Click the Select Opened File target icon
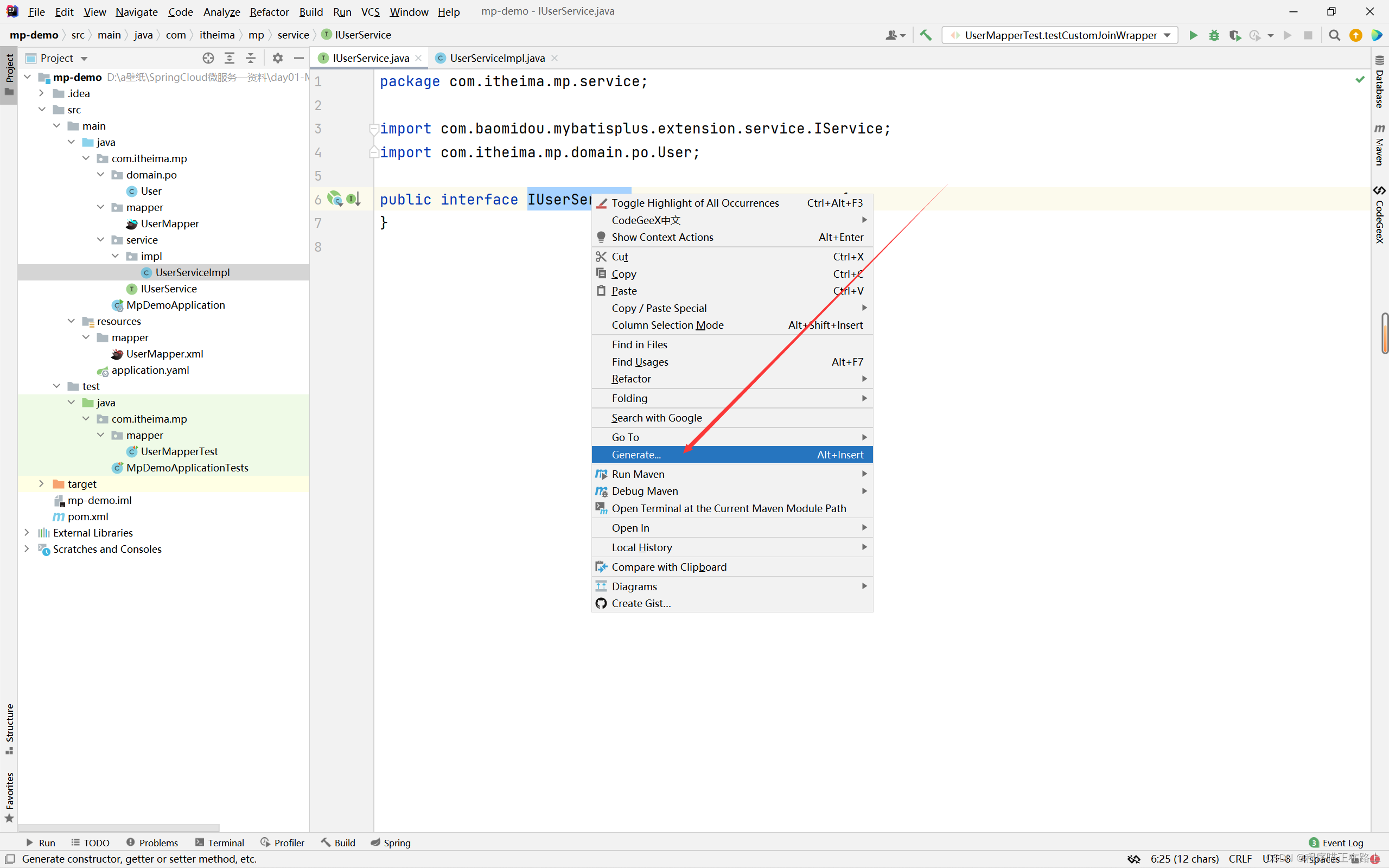The width and height of the screenshot is (1389, 868). coord(208,58)
